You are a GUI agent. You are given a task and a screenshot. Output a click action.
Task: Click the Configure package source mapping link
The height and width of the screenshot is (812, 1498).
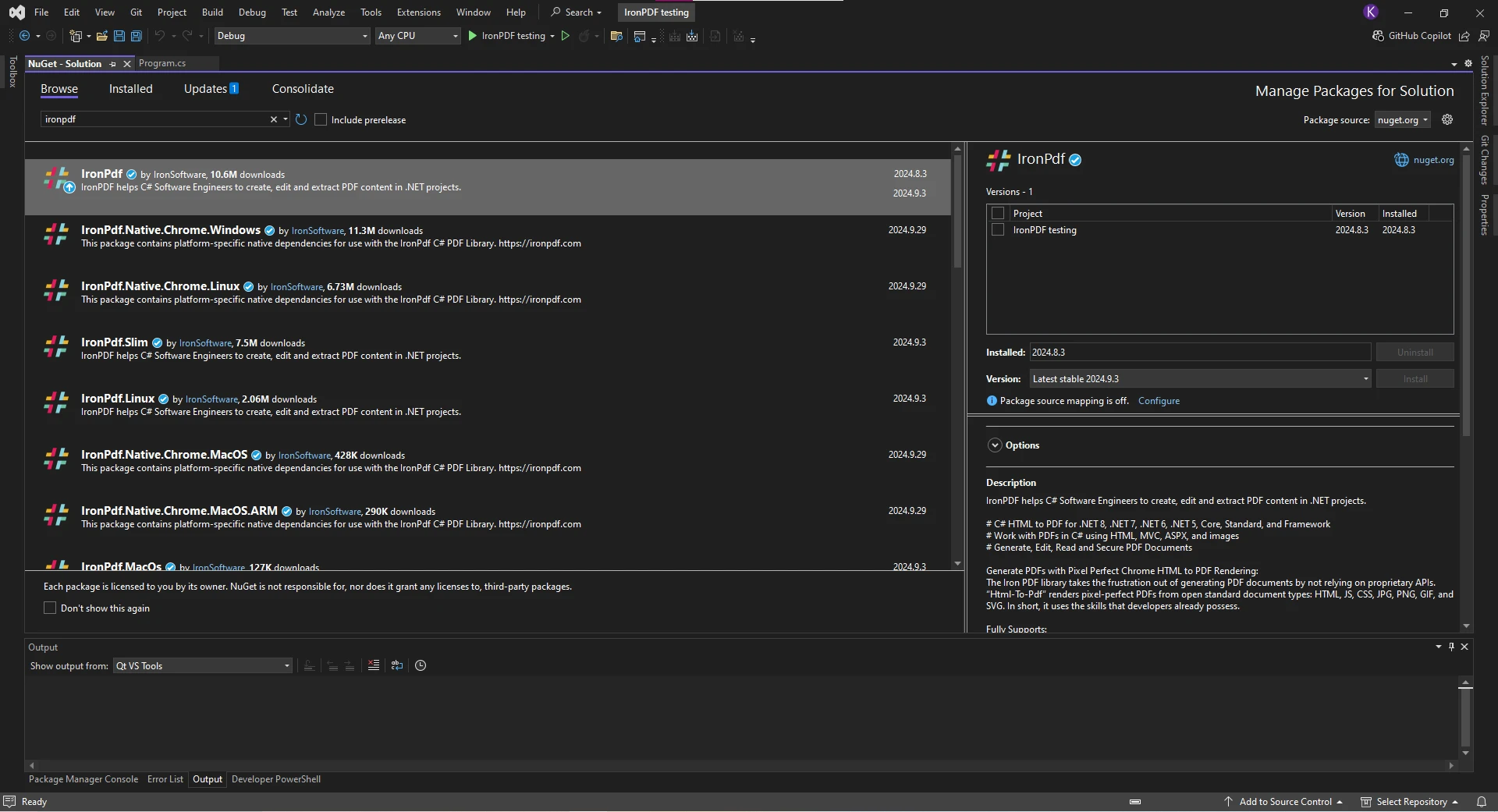click(x=1159, y=401)
